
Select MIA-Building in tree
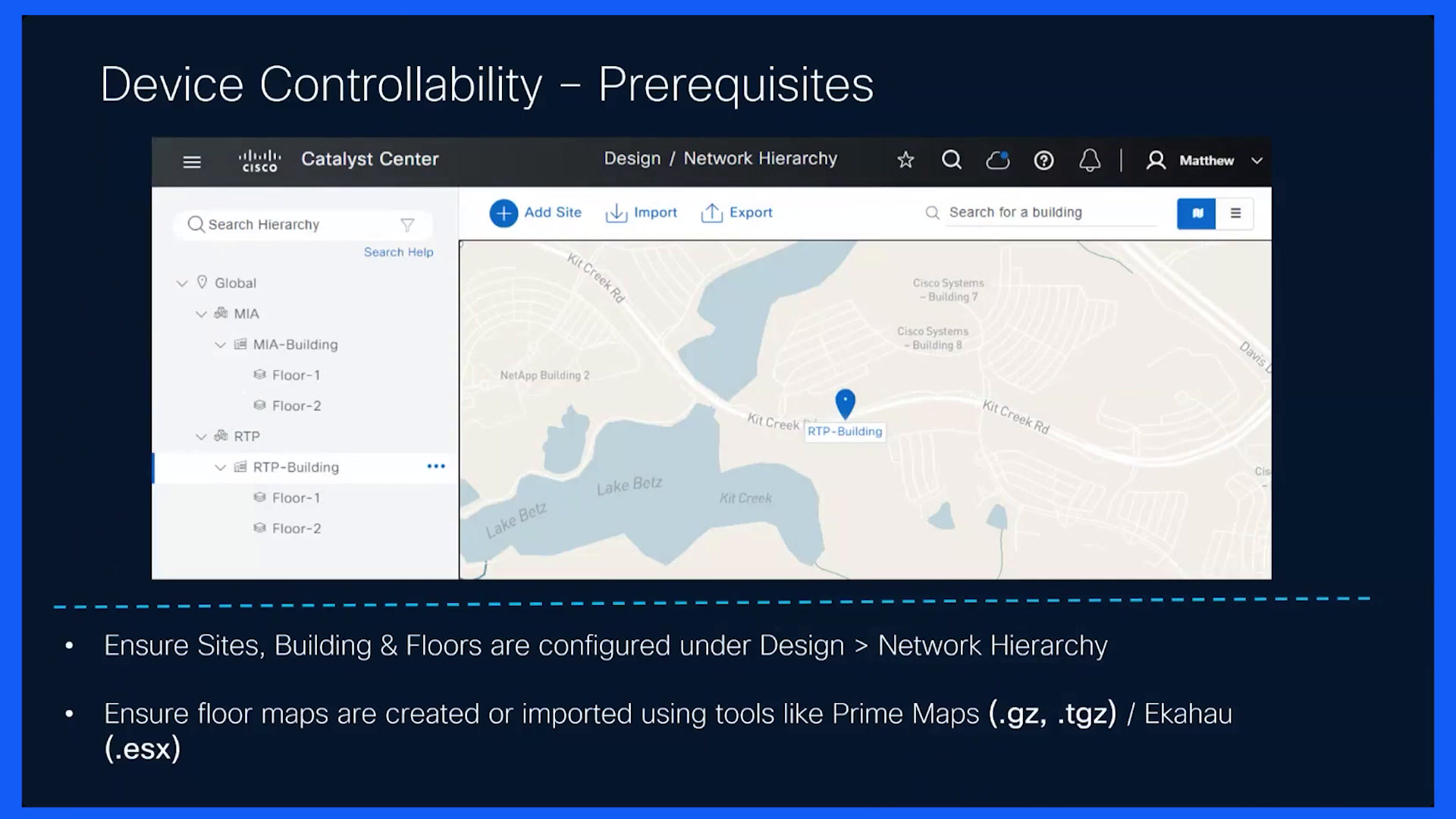pyautogui.click(x=296, y=344)
